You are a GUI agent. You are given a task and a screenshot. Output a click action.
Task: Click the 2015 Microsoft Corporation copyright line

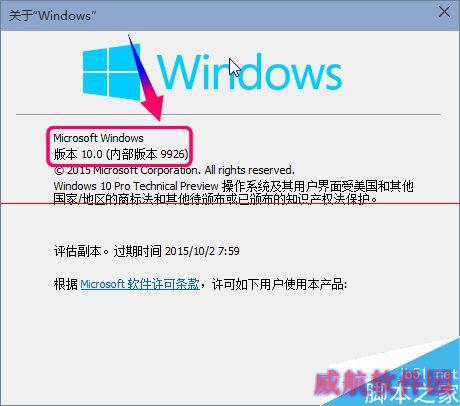[174, 170]
